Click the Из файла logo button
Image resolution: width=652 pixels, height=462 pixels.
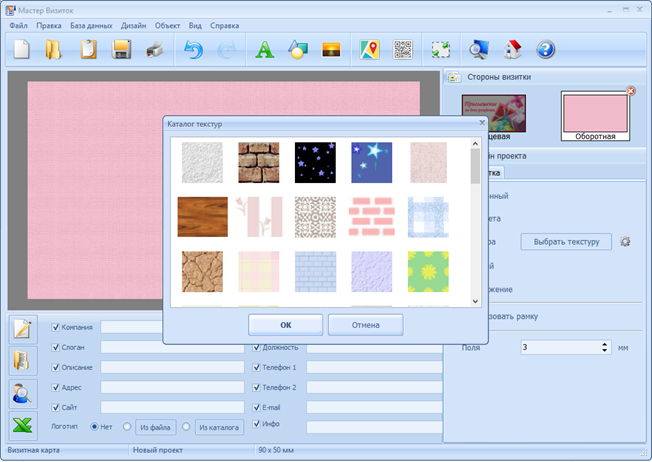pos(156,427)
